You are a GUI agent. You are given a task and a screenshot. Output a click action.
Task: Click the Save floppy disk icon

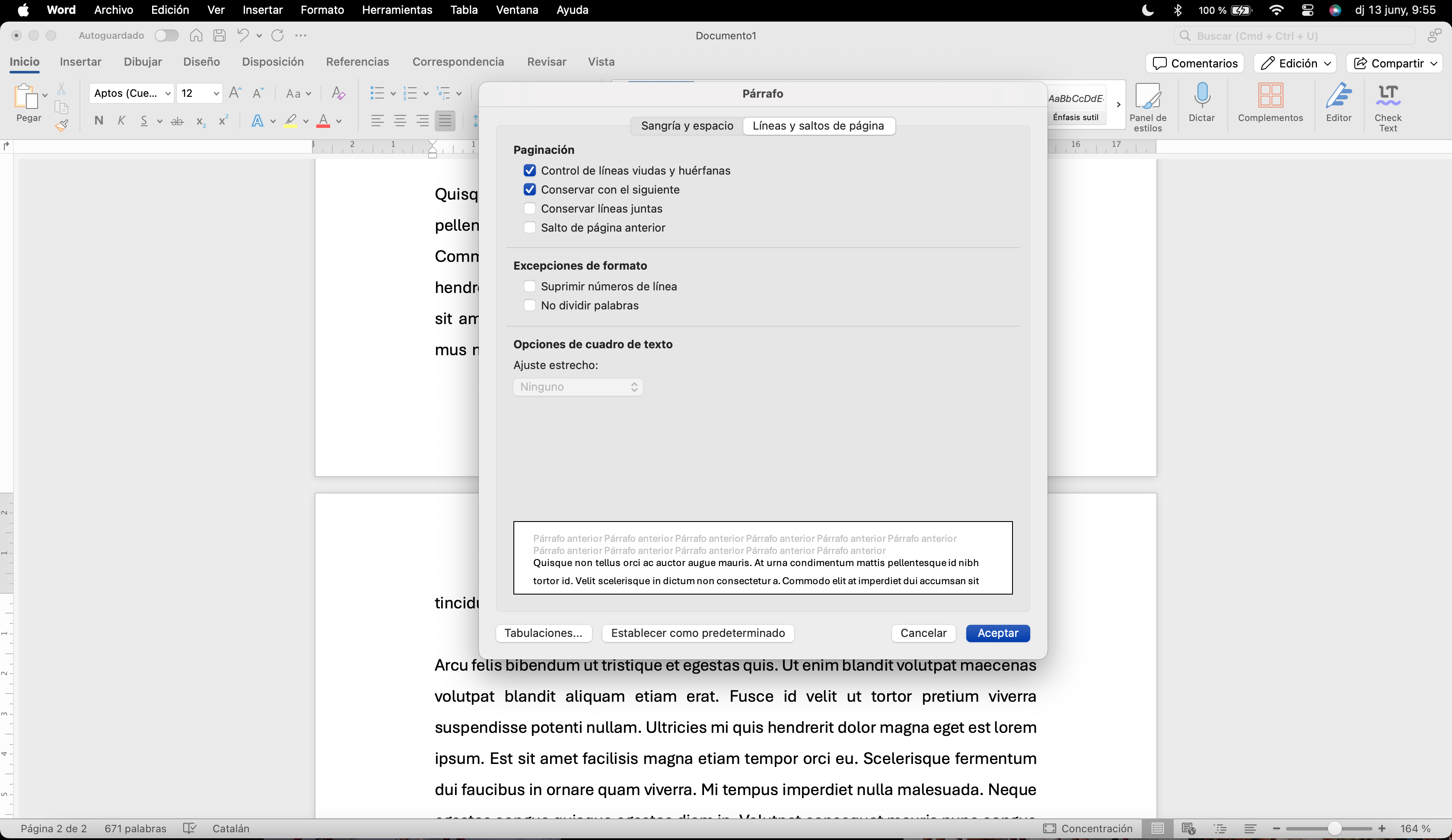tap(219, 36)
